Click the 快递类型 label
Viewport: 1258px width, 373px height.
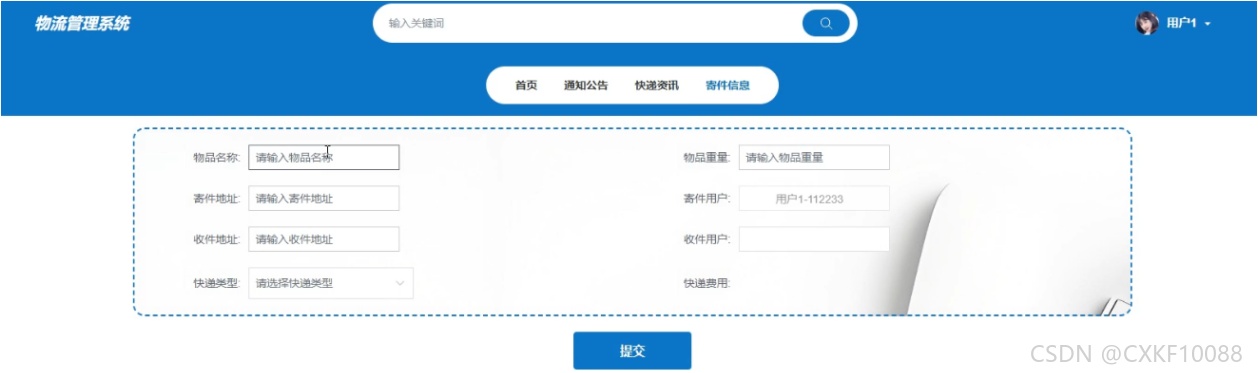pyautogui.click(x=217, y=283)
